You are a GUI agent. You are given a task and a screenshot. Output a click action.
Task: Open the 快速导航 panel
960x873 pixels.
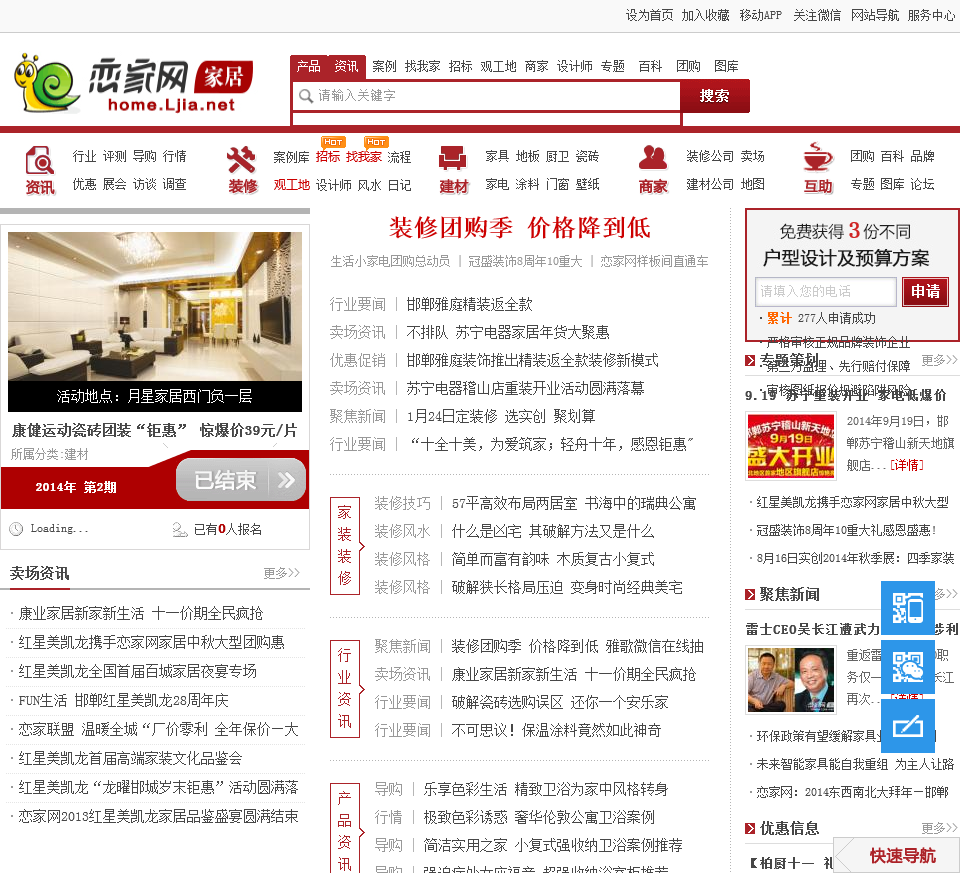[897, 855]
